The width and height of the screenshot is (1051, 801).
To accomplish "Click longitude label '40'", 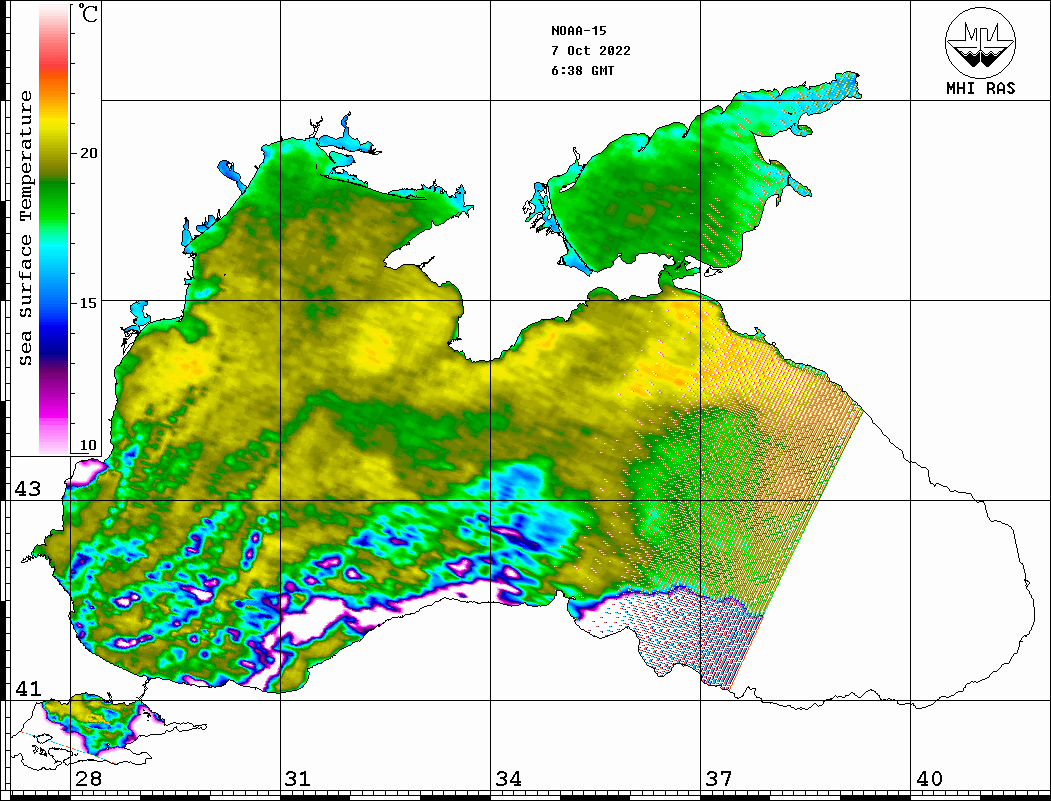I will (x=929, y=778).
